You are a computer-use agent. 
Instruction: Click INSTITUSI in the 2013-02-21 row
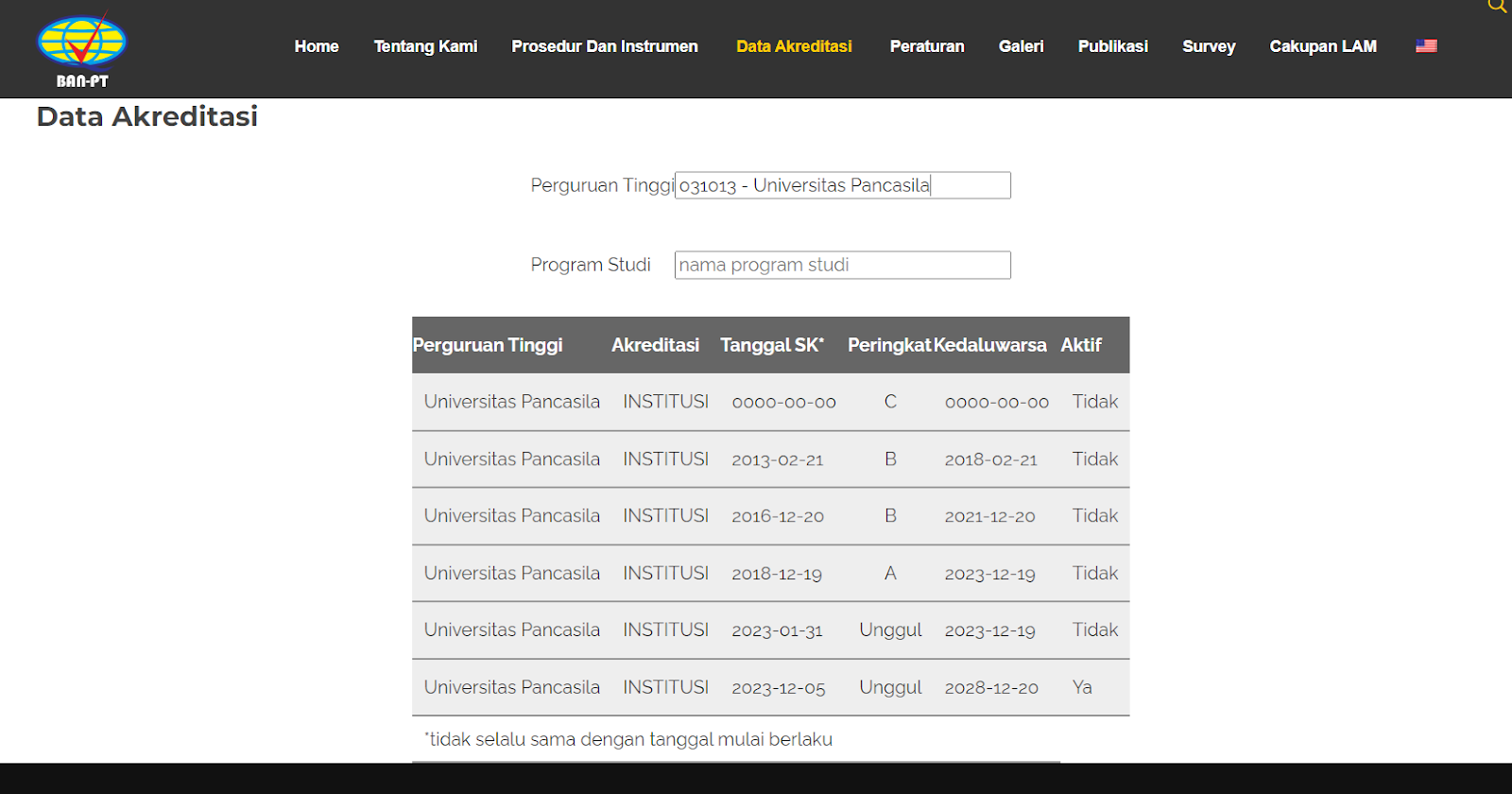point(665,459)
